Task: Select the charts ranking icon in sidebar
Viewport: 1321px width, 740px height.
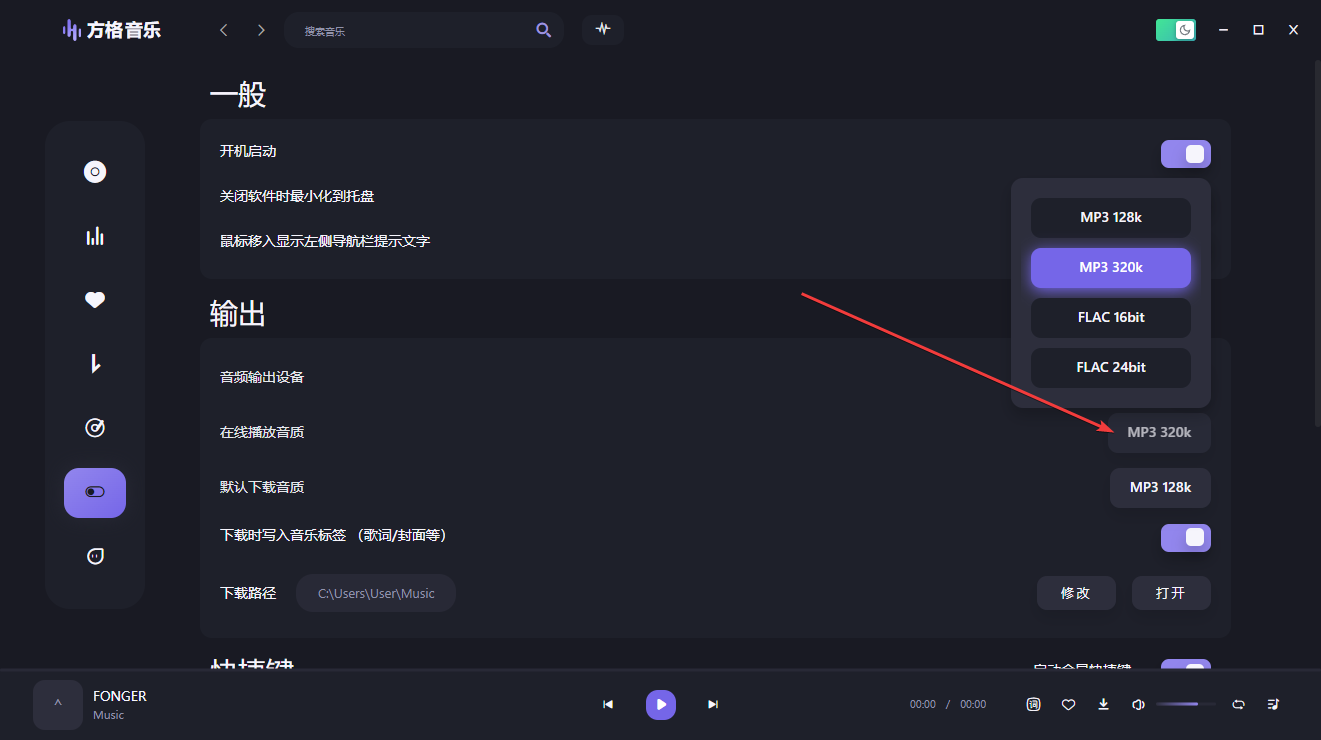Action: tap(94, 235)
